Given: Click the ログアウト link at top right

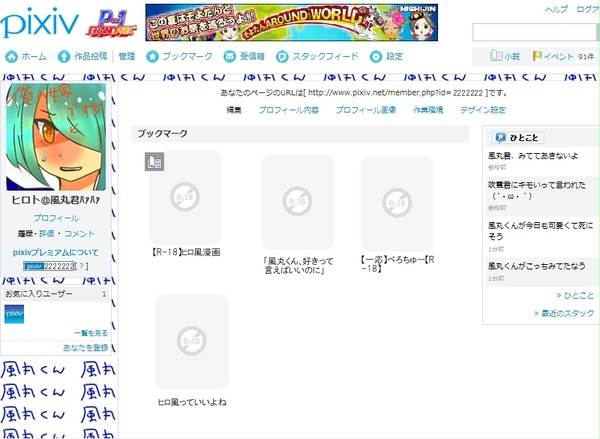Looking at the screenshot, I should (588, 10).
